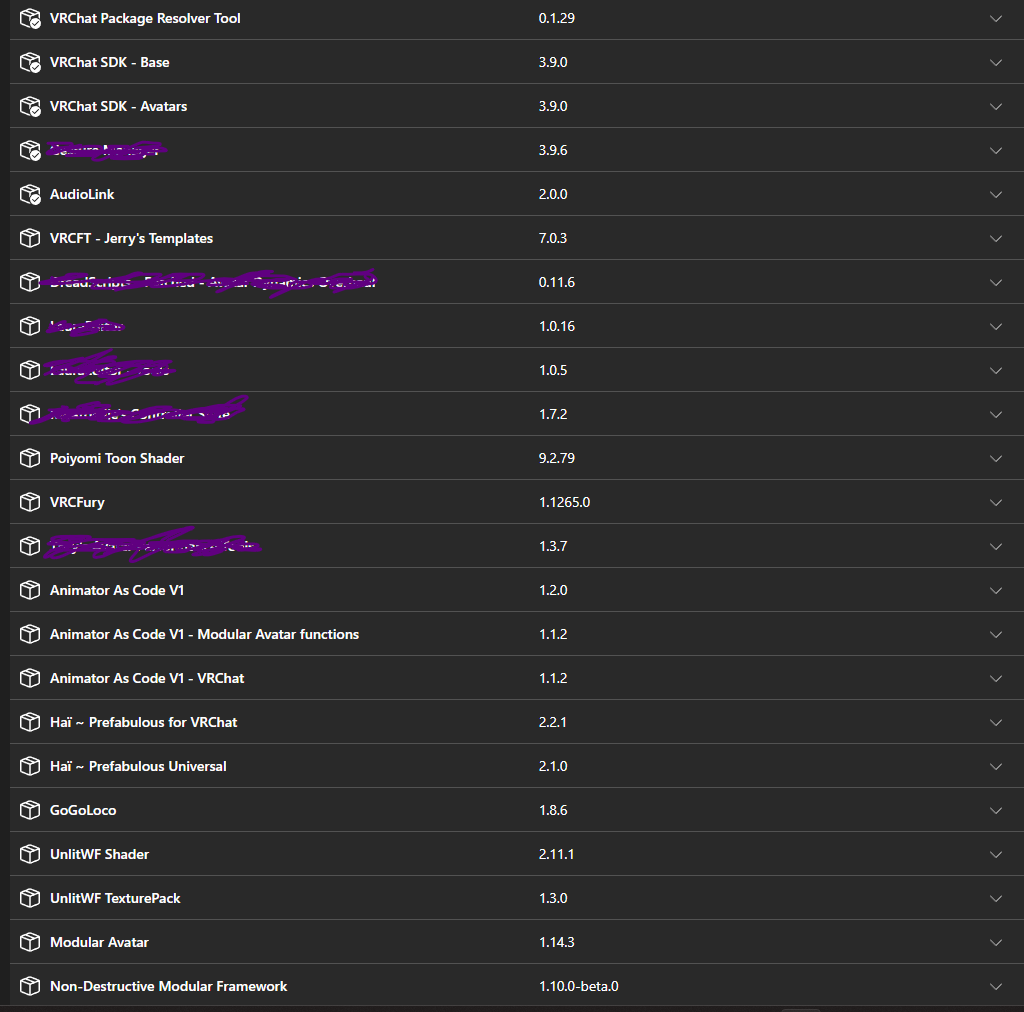Click Animator As Code V1 - VRChat icon
Viewport: 1024px width, 1012px height.
click(30, 678)
